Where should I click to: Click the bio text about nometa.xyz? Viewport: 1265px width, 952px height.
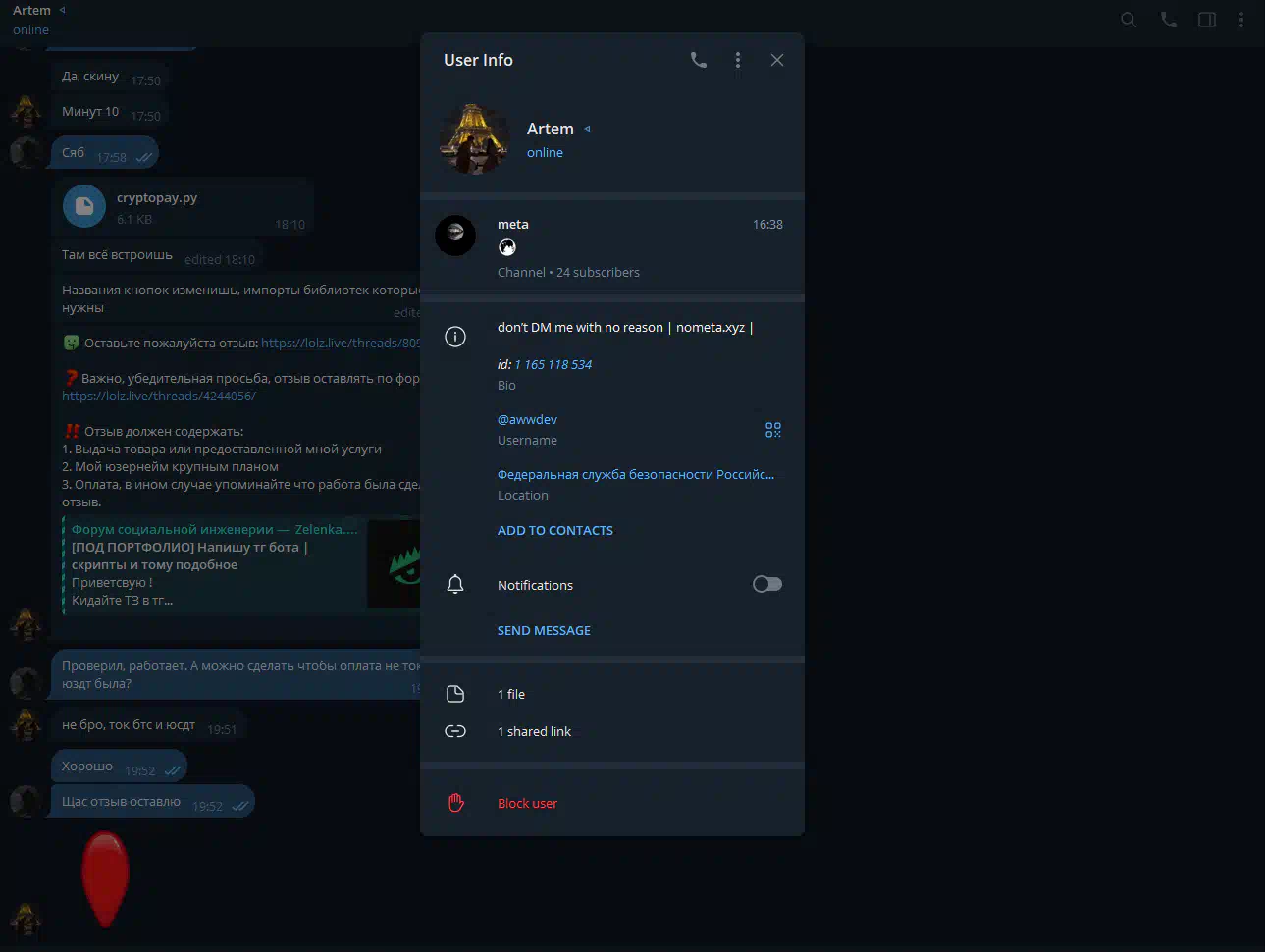pyautogui.click(x=625, y=327)
